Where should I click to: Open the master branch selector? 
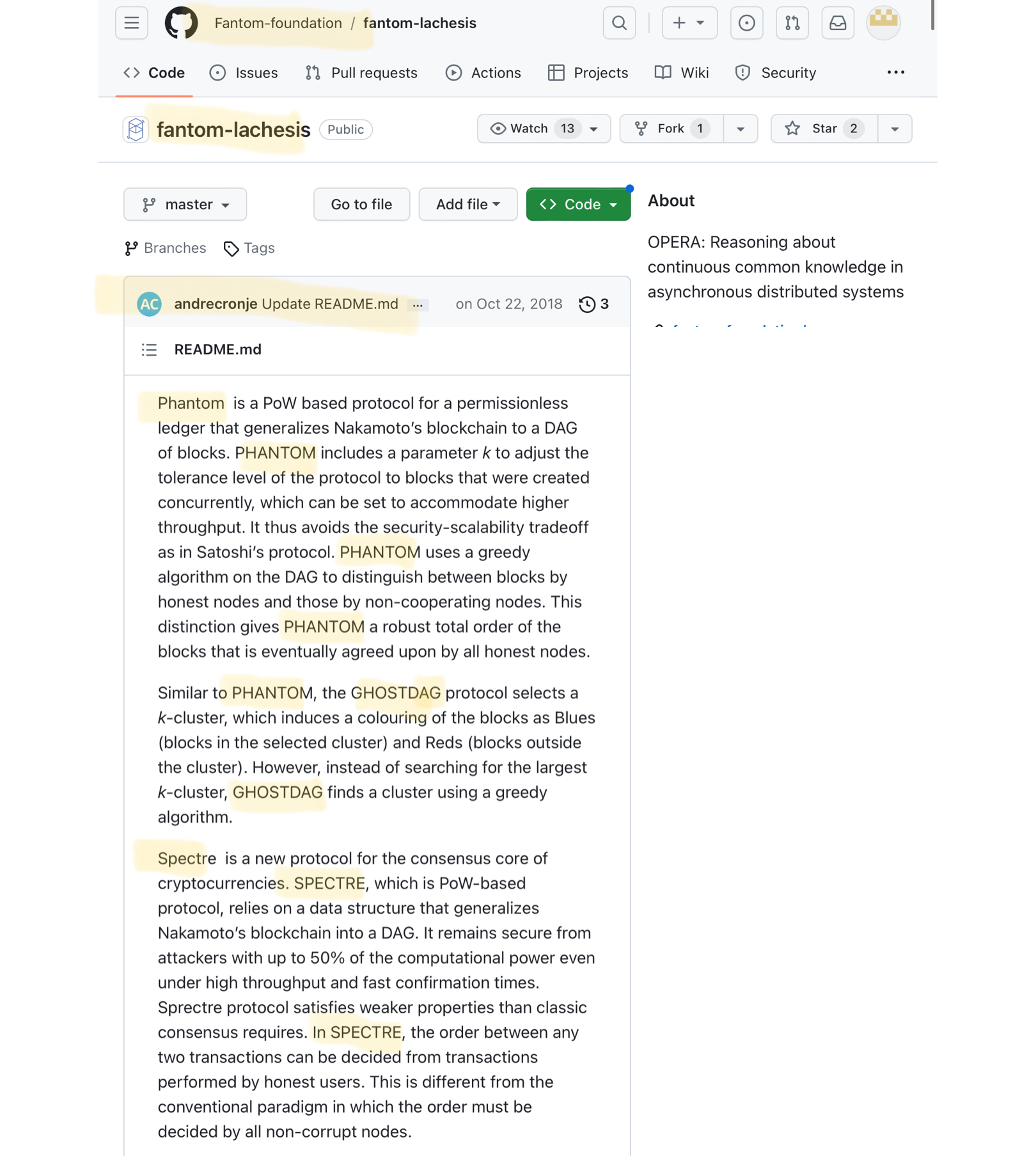pos(185,204)
